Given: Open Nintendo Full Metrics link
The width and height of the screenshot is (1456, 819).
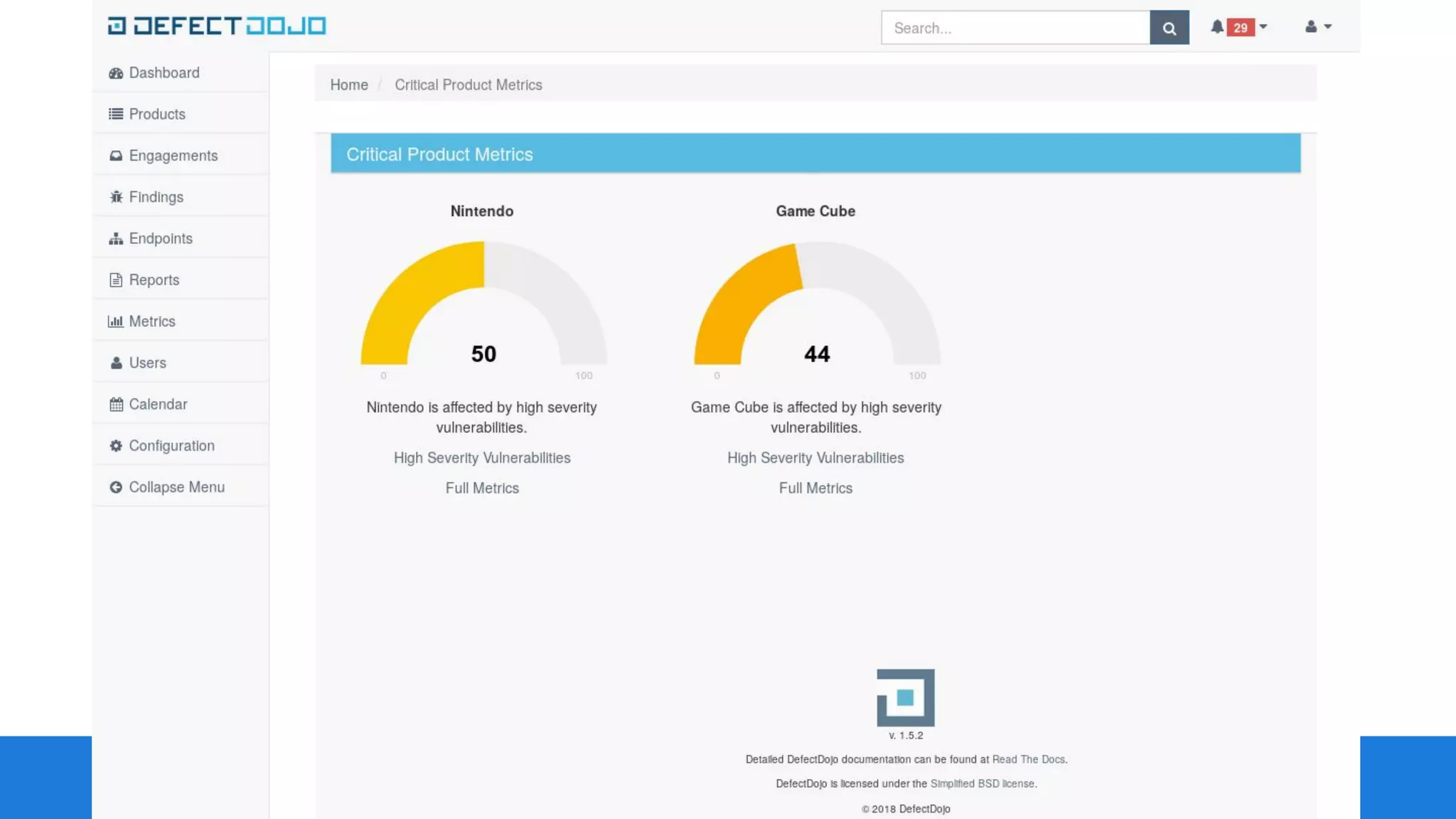Looking at the screenshot, I should (x=482, y=488).
